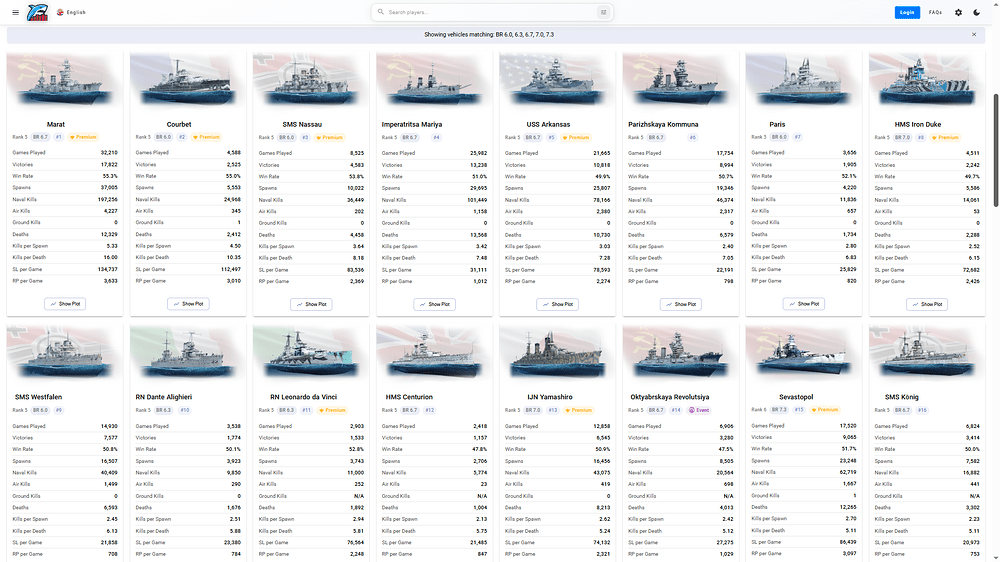Show Plot for HMS Iron Duke
Image resolution: width=1000 pixels, height=562 pixels.
(927, 304)
